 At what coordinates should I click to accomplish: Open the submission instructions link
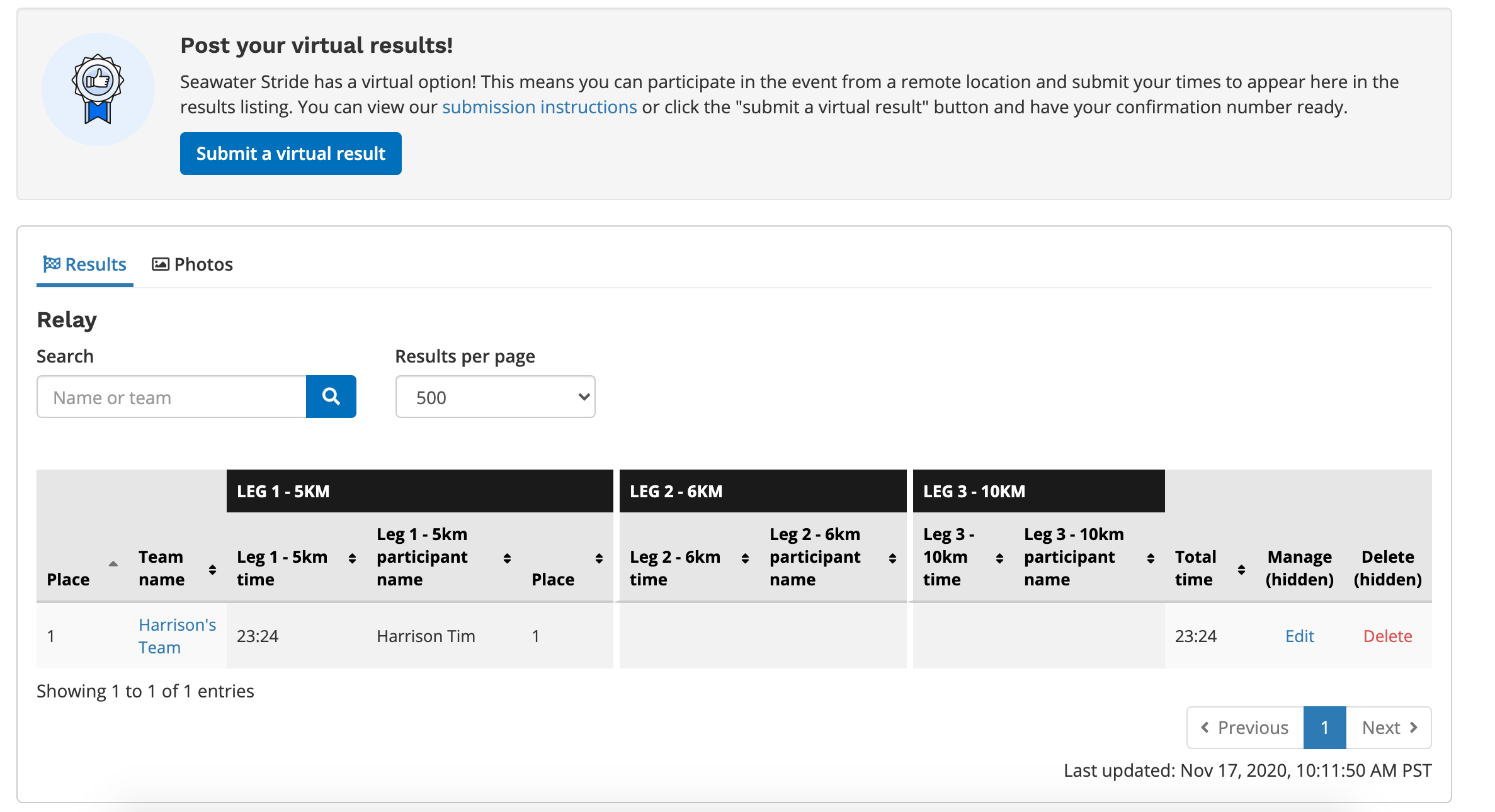point(539,107)
